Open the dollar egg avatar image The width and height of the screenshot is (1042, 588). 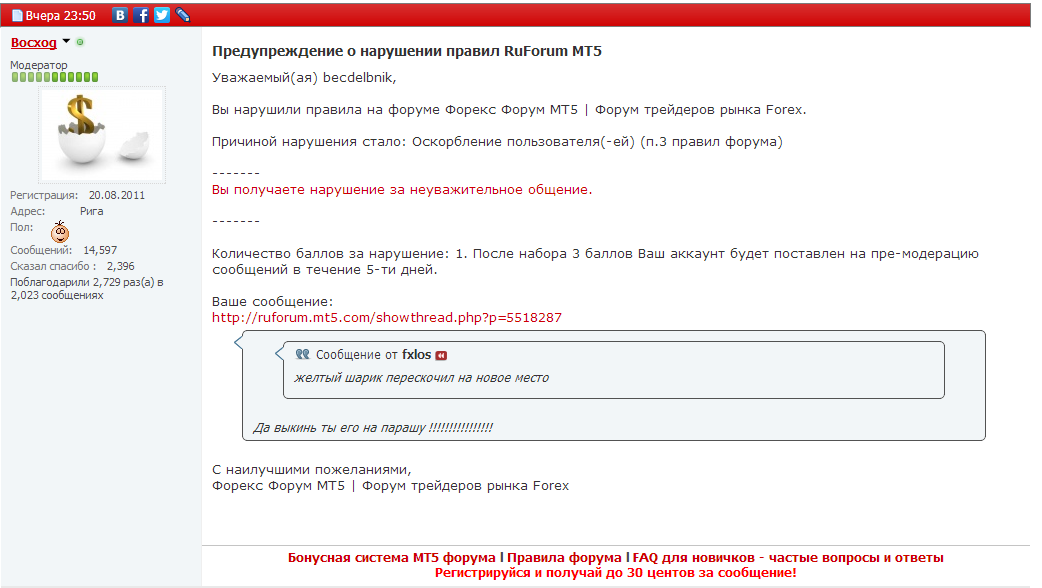pyautogui.click(x=102, y=134)
